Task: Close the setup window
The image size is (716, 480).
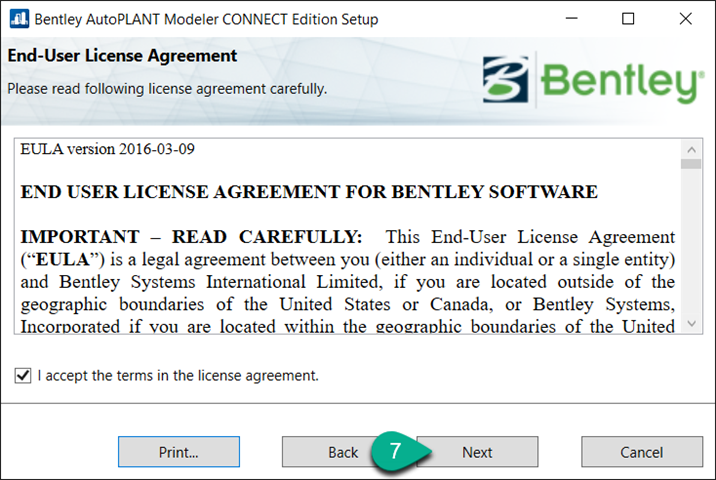Action: 685,19
